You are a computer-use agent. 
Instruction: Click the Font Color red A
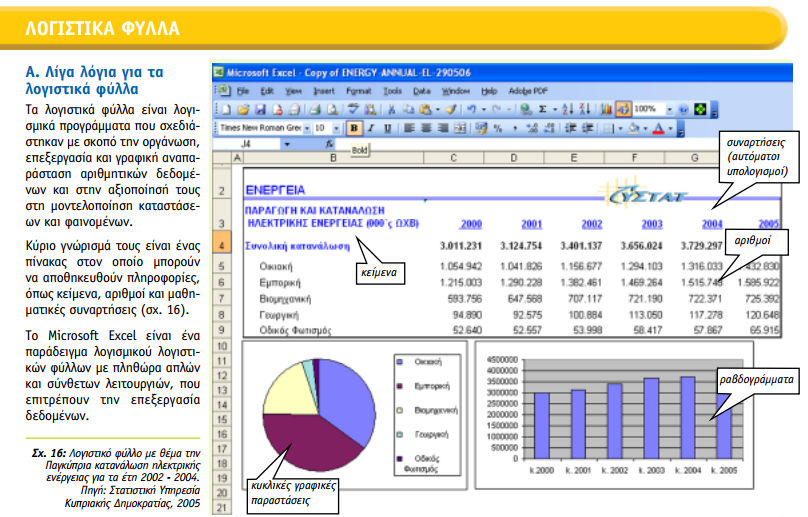pyautogui.click(x=659, y=128)
